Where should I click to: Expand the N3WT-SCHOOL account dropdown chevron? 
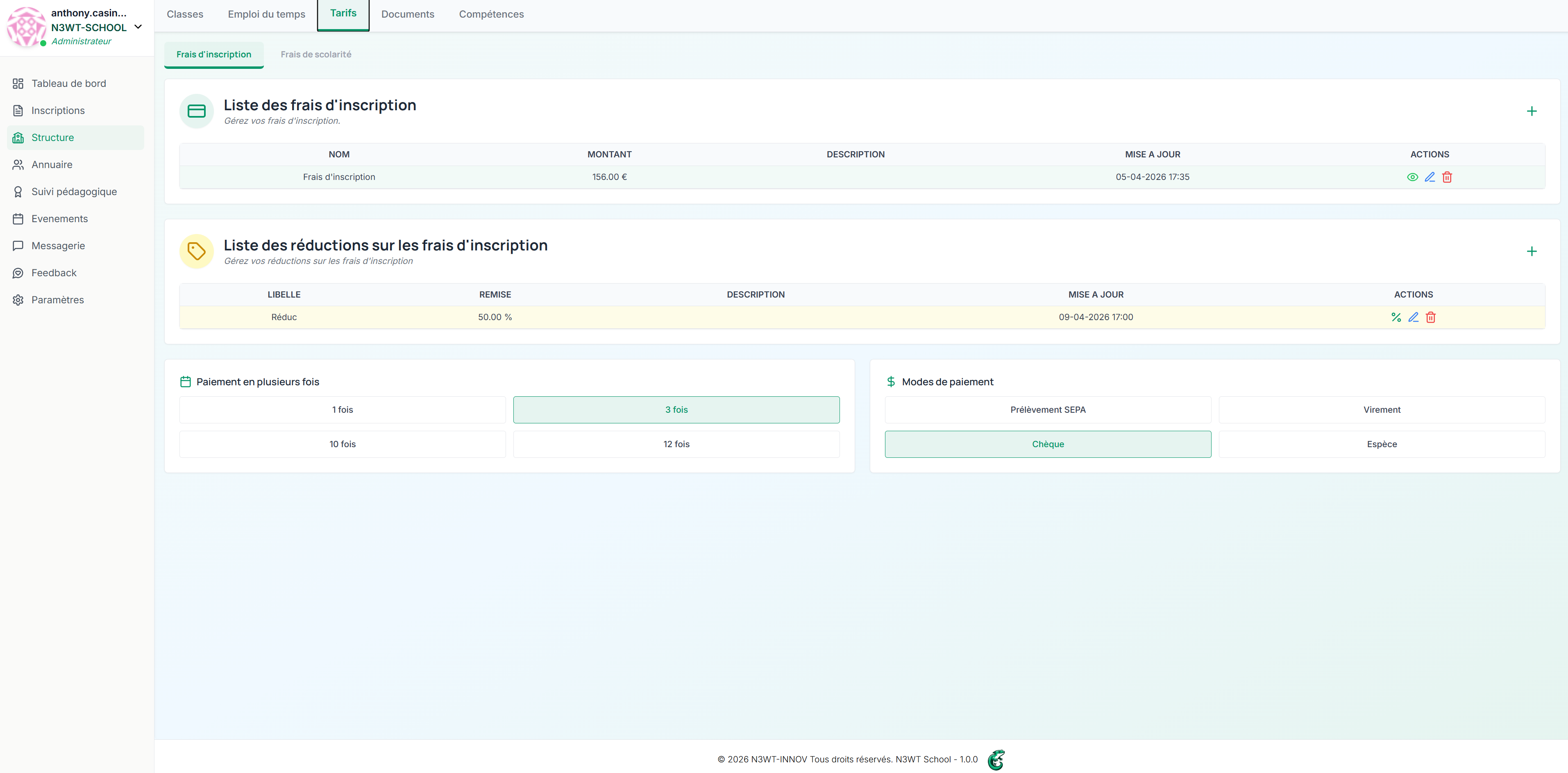pyautogui.click(x=138, y=27)
